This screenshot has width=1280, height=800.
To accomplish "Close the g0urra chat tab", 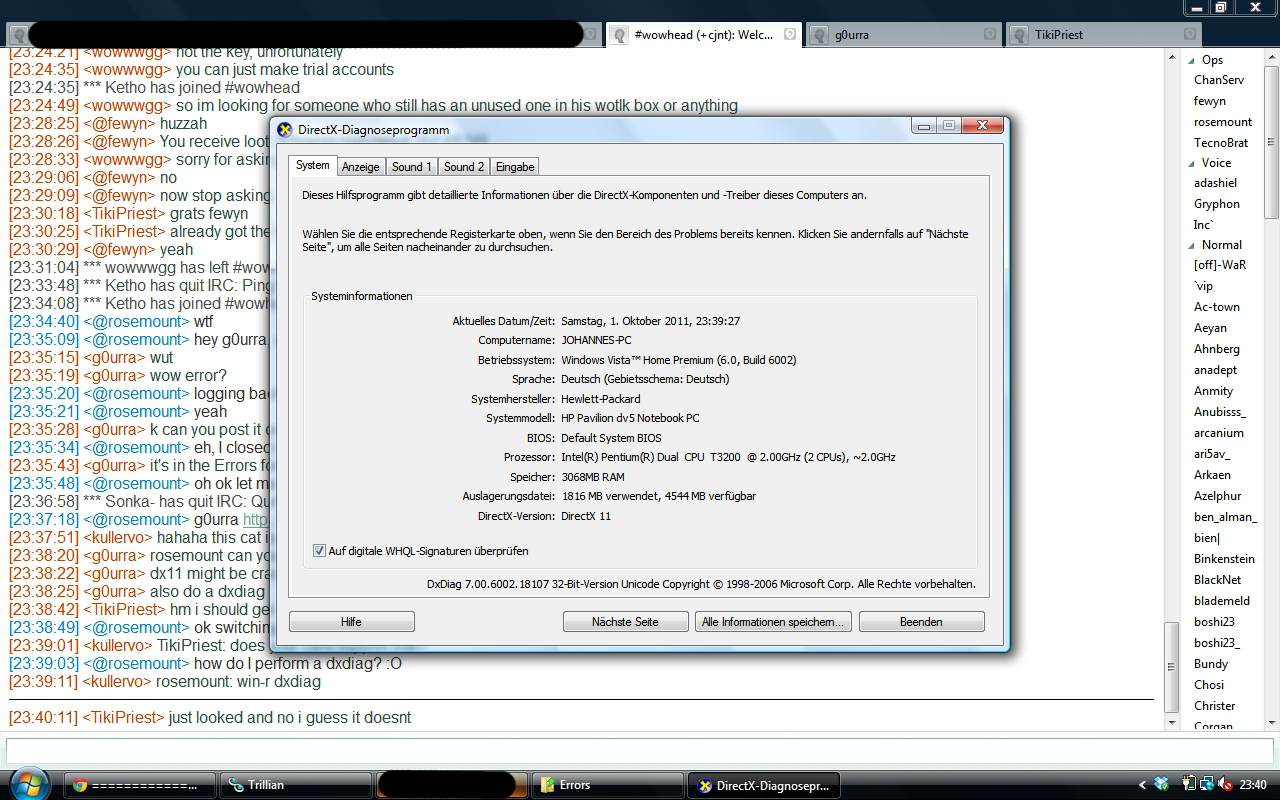I will [x=990, y=34].
